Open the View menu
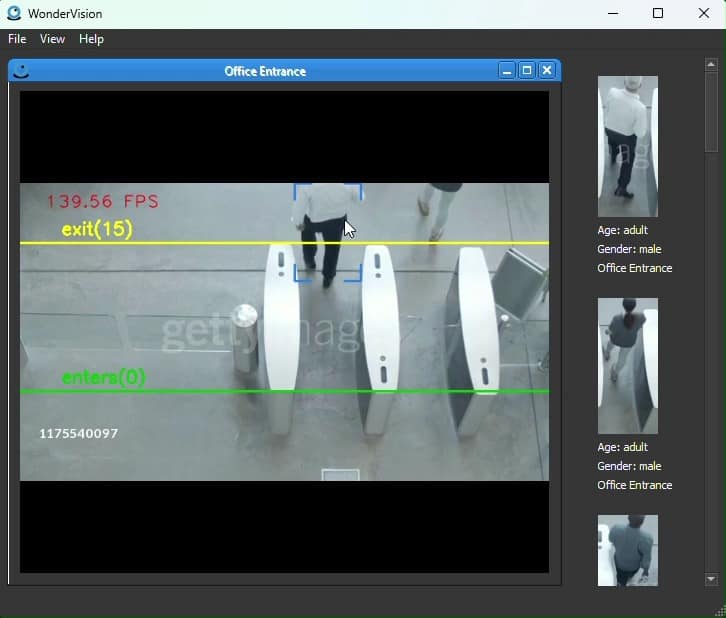This screenshot has width=726, height=618. 52,39
